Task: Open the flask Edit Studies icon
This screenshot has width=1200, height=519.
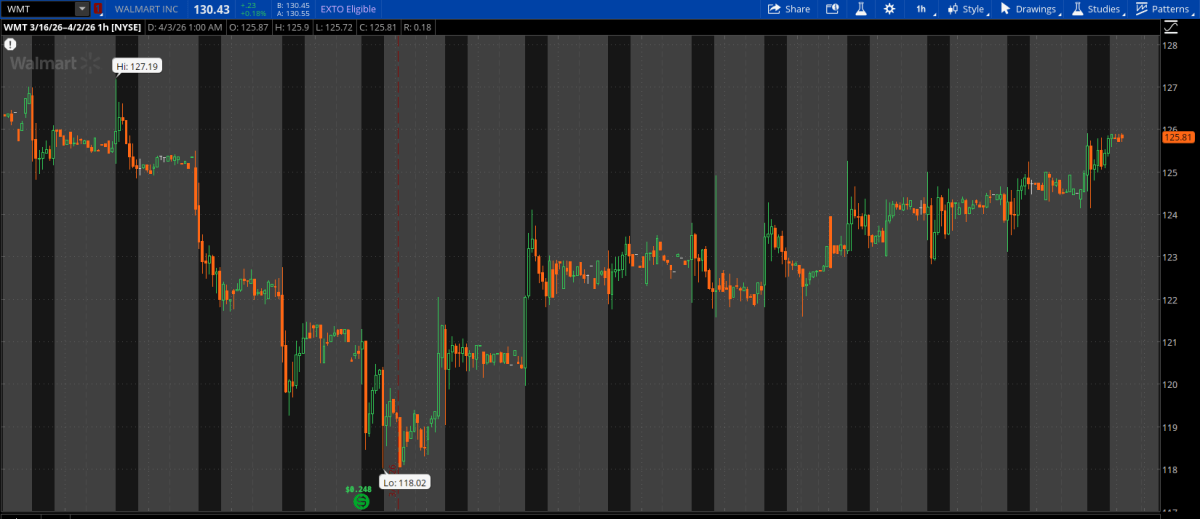Action: (x=859, y=9)
